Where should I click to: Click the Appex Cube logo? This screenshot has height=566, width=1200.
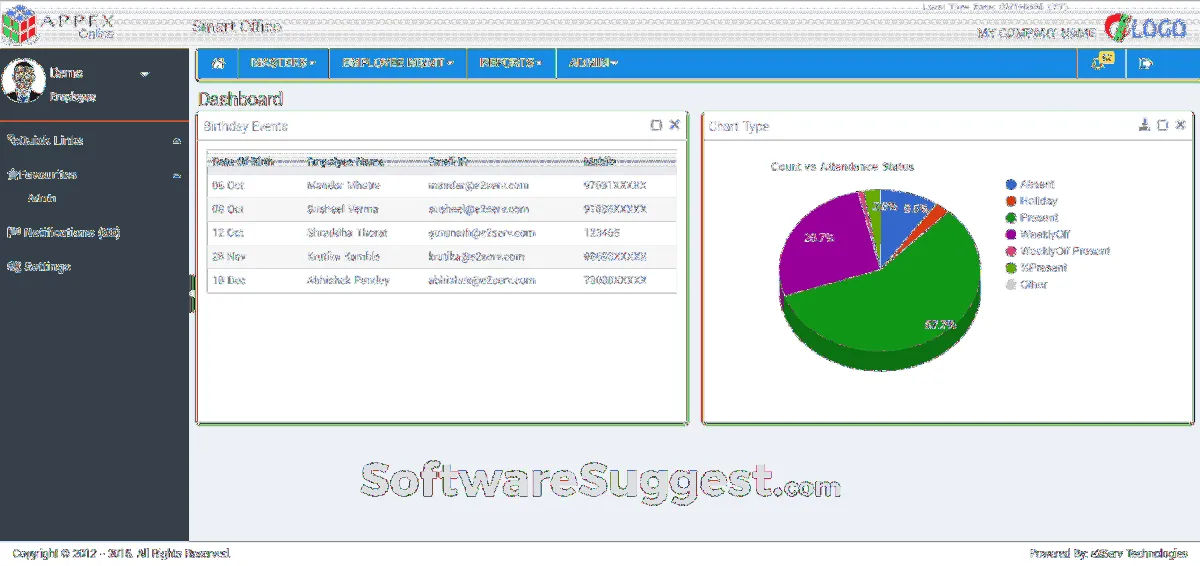19,23
